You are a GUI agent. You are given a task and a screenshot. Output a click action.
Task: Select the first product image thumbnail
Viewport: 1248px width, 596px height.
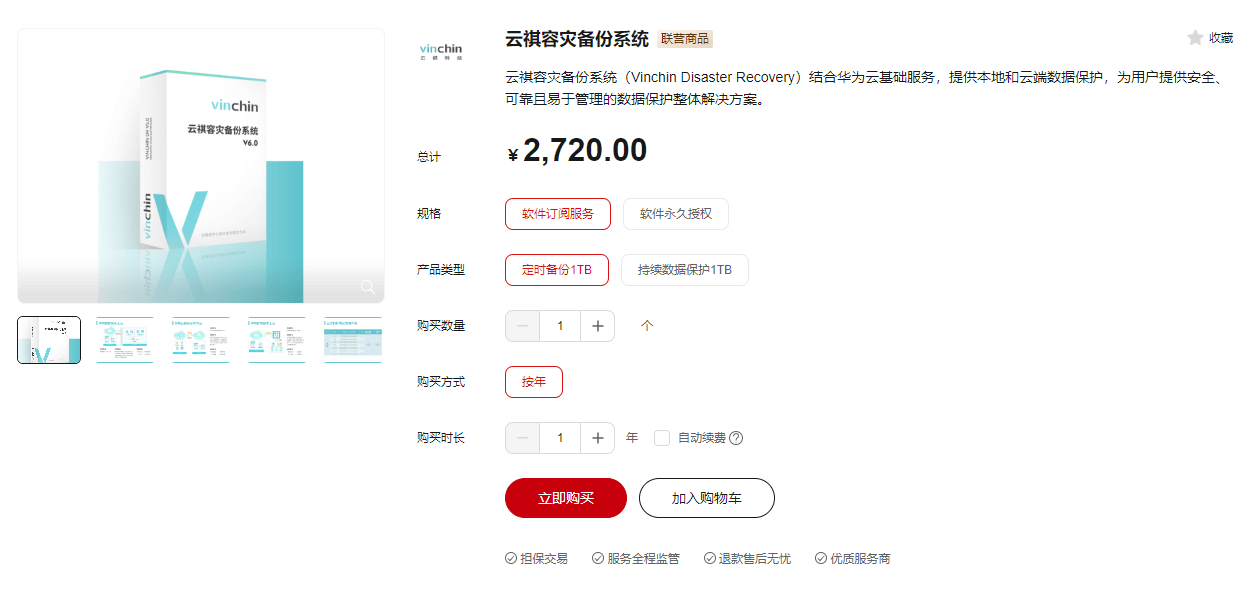click(x=48, y=339)
